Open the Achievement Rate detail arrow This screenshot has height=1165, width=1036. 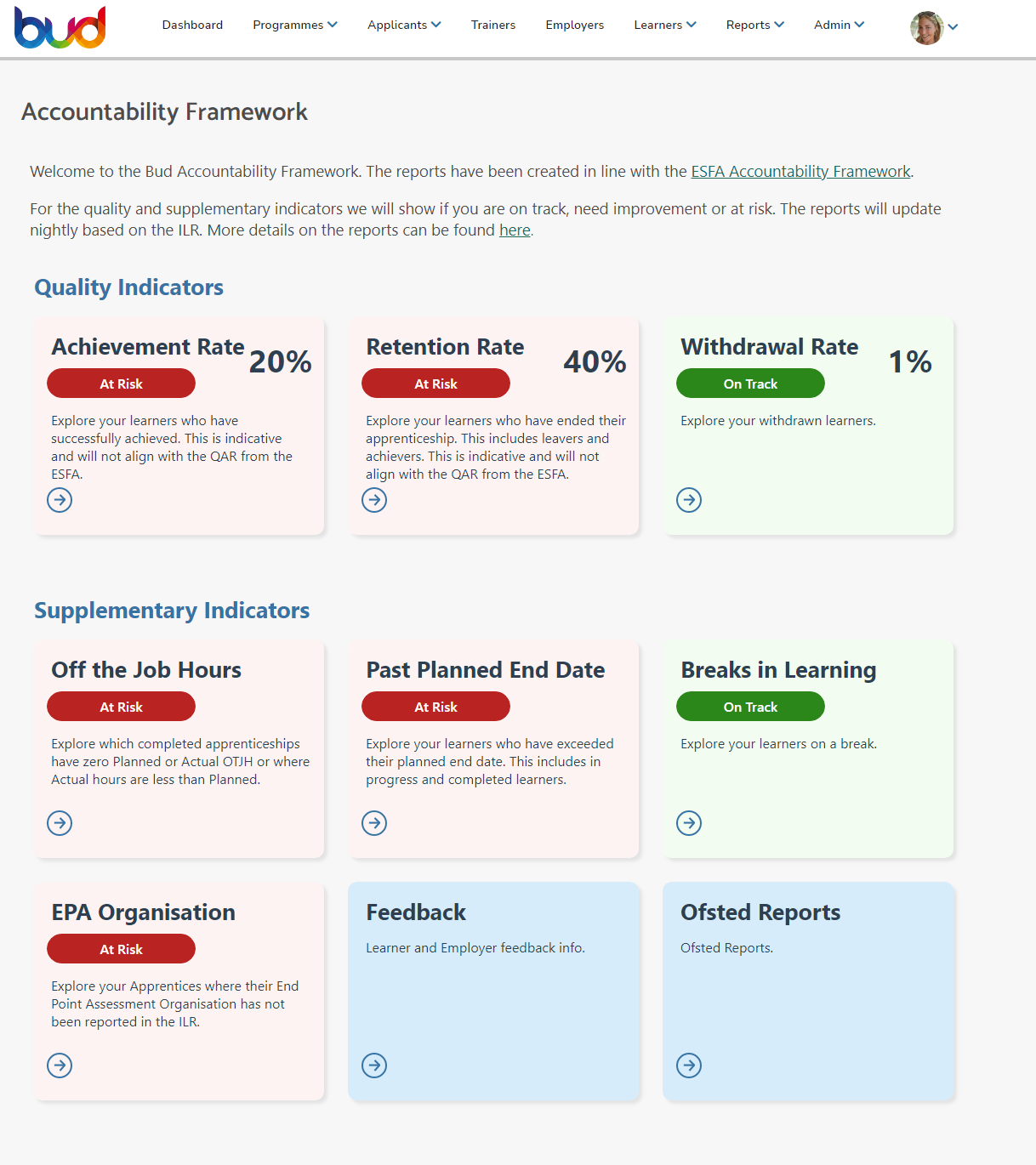[x=59, y=500]
